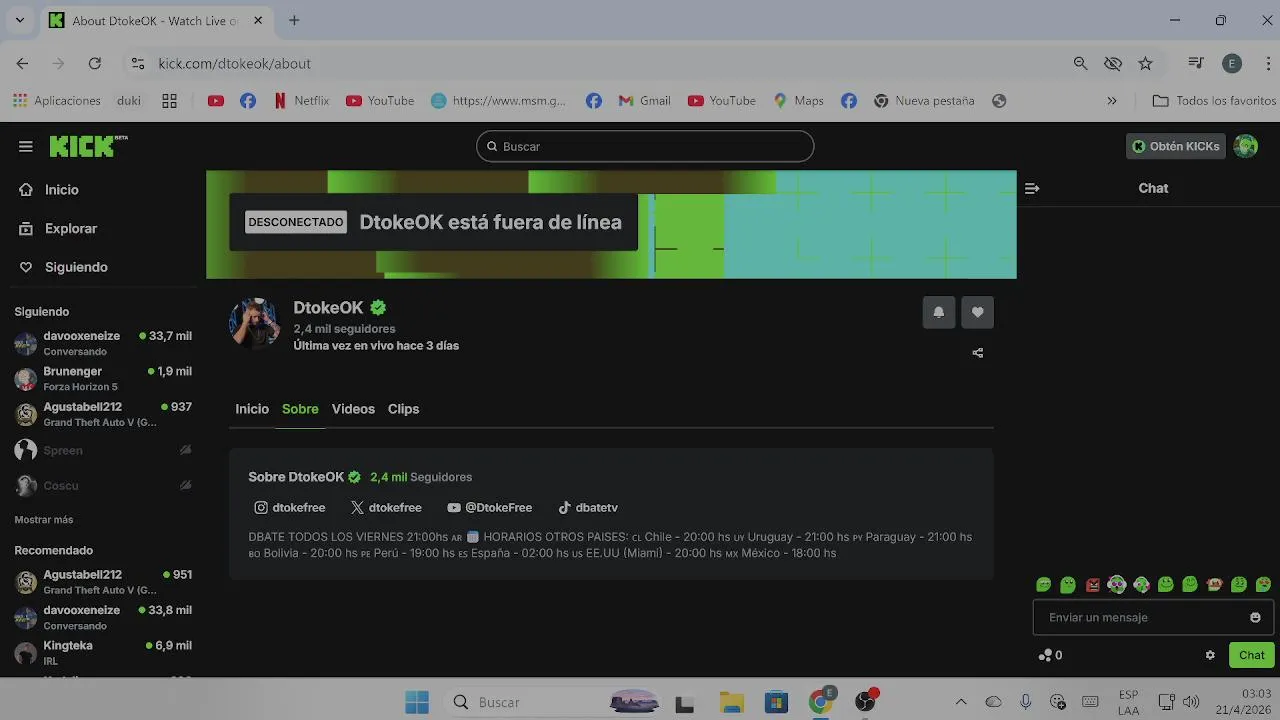Open the Maps bookmark
Image resolution: width=1280 pixels, height=720 pixels.
pos(798,101)
